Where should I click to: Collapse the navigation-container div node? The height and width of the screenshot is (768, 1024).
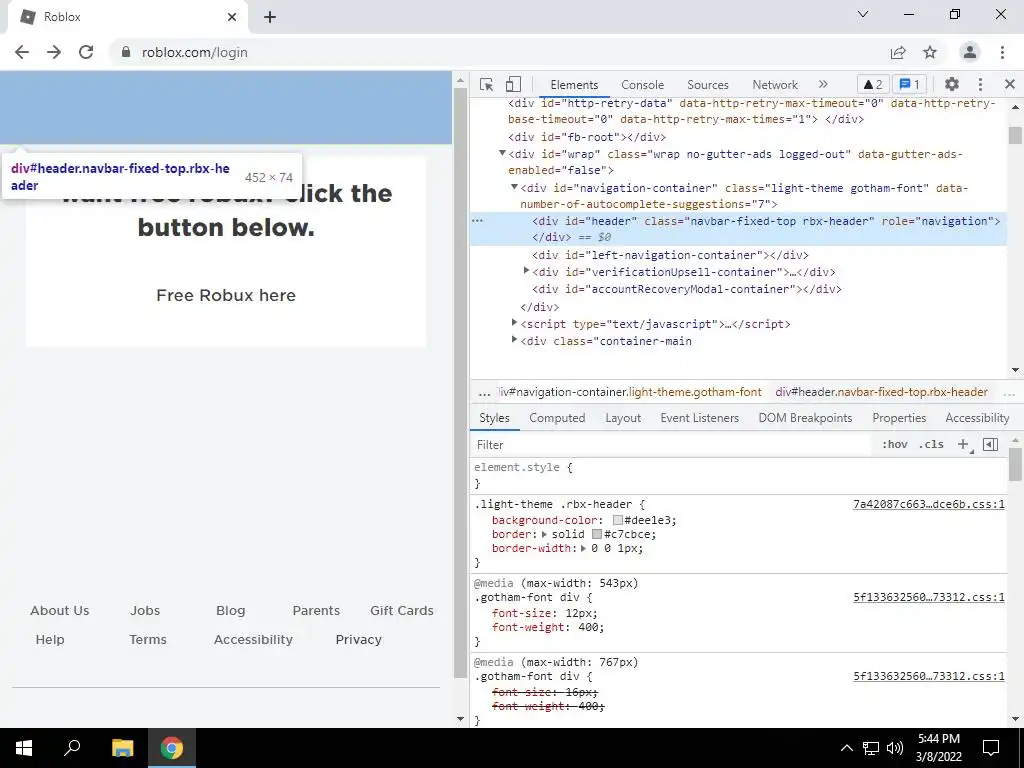514,187
